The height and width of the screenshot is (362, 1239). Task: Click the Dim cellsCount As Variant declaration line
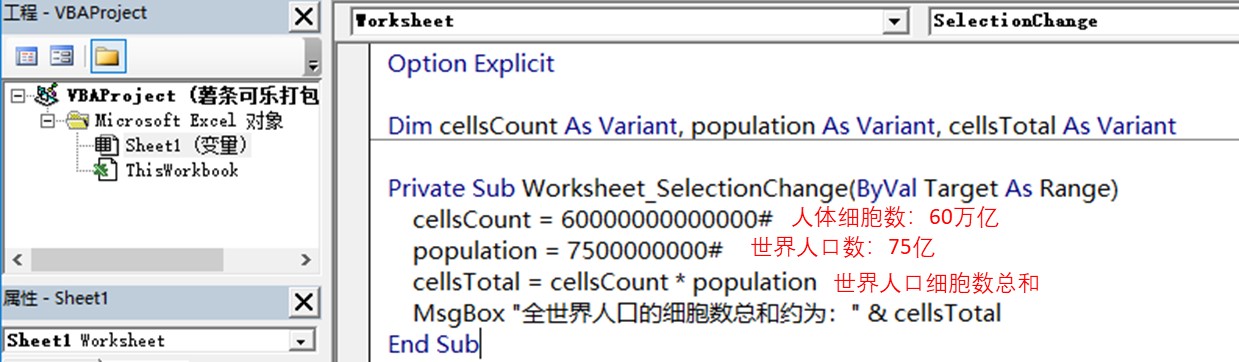pyautogui.click(x=782, y=126)
